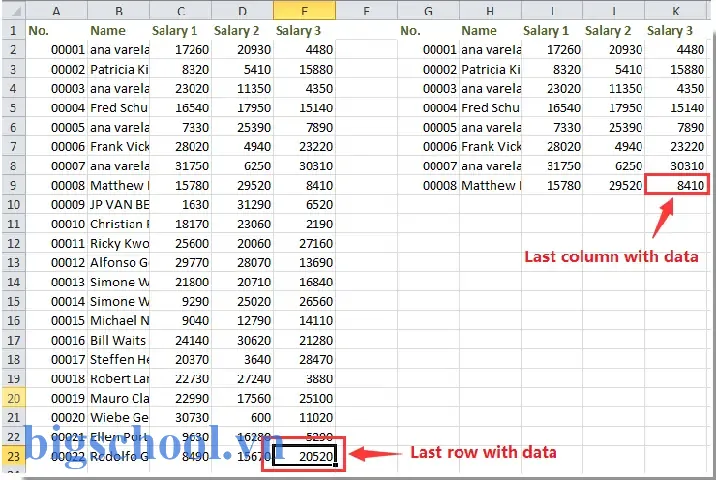
Task: Click cell with value 600
Action: coord(242,417)
